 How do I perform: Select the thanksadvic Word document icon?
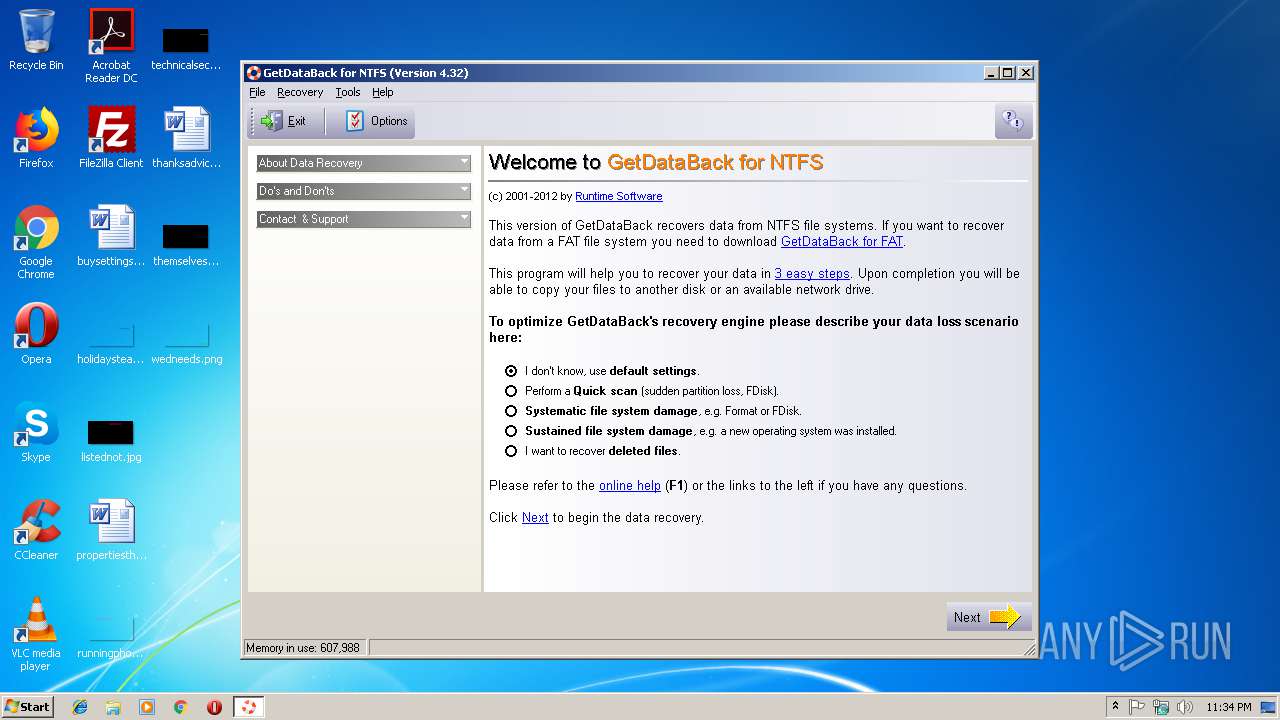coord(186,137)
